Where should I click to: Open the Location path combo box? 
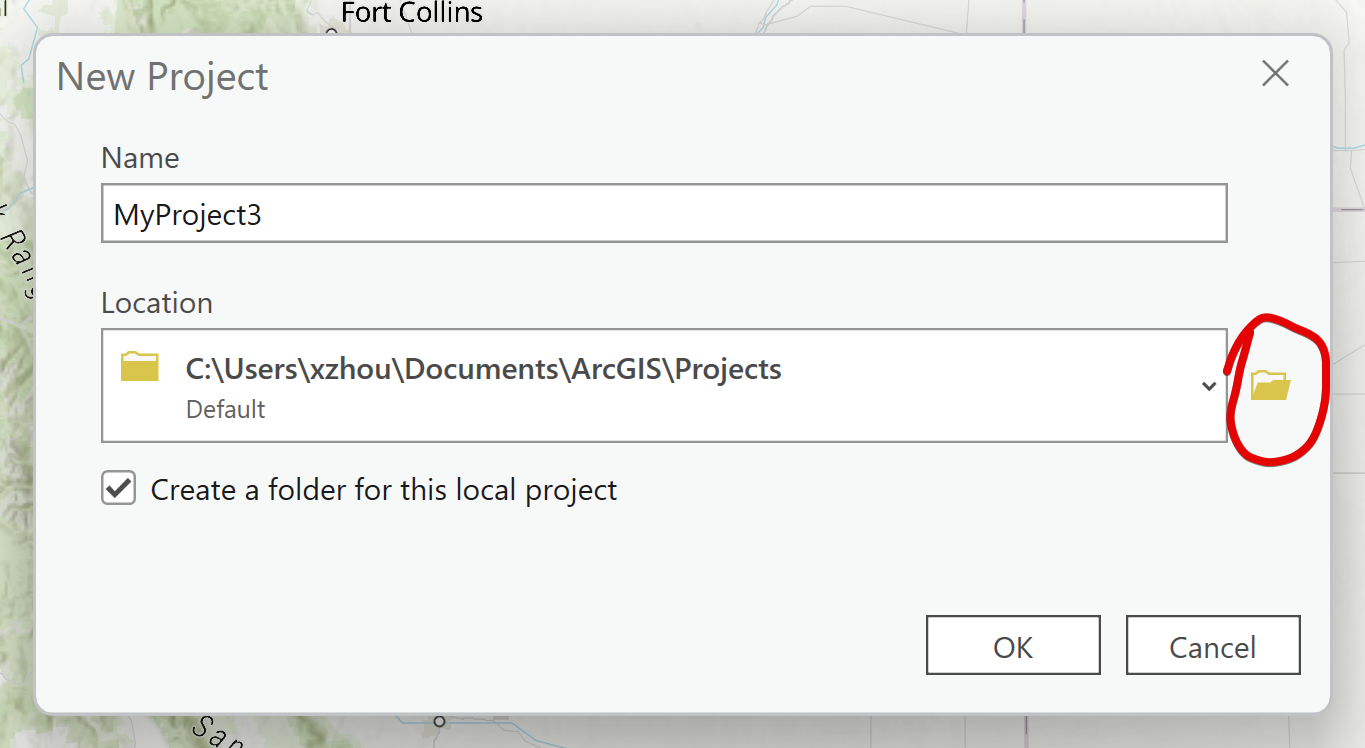click(x=660, y=385)
